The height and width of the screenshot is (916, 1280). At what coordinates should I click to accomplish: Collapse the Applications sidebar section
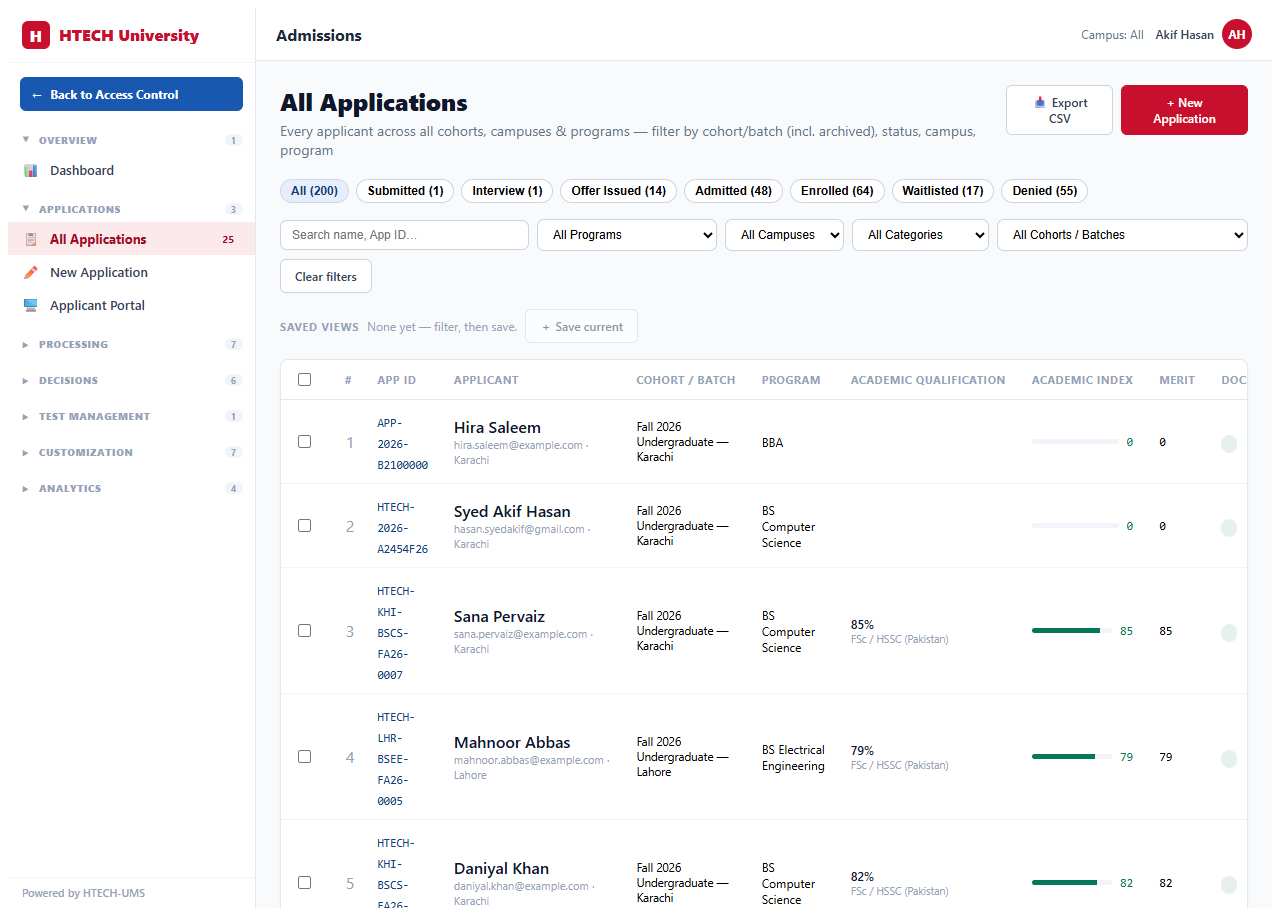tap(131, 209)
